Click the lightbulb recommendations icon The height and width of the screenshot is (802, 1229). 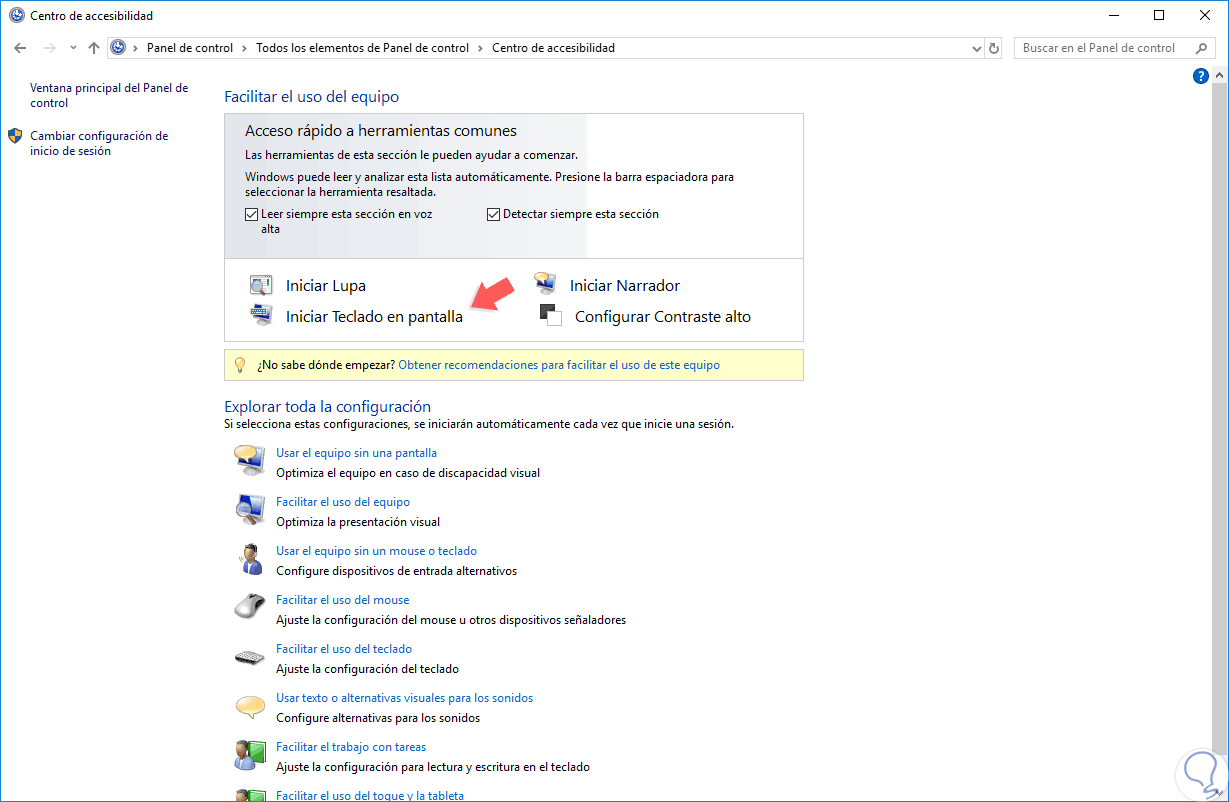(x=239, y=365)
